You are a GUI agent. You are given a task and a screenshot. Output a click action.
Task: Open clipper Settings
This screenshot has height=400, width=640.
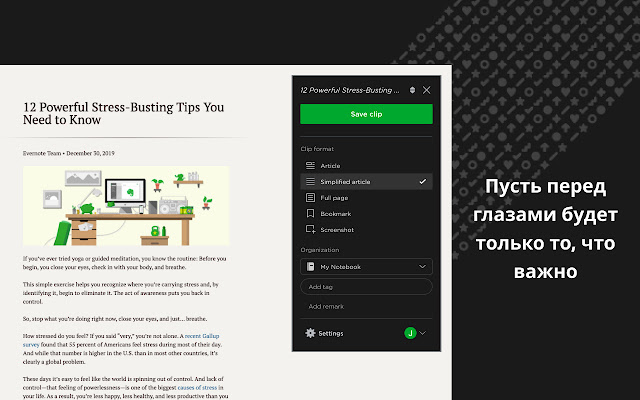click(324, 333)
